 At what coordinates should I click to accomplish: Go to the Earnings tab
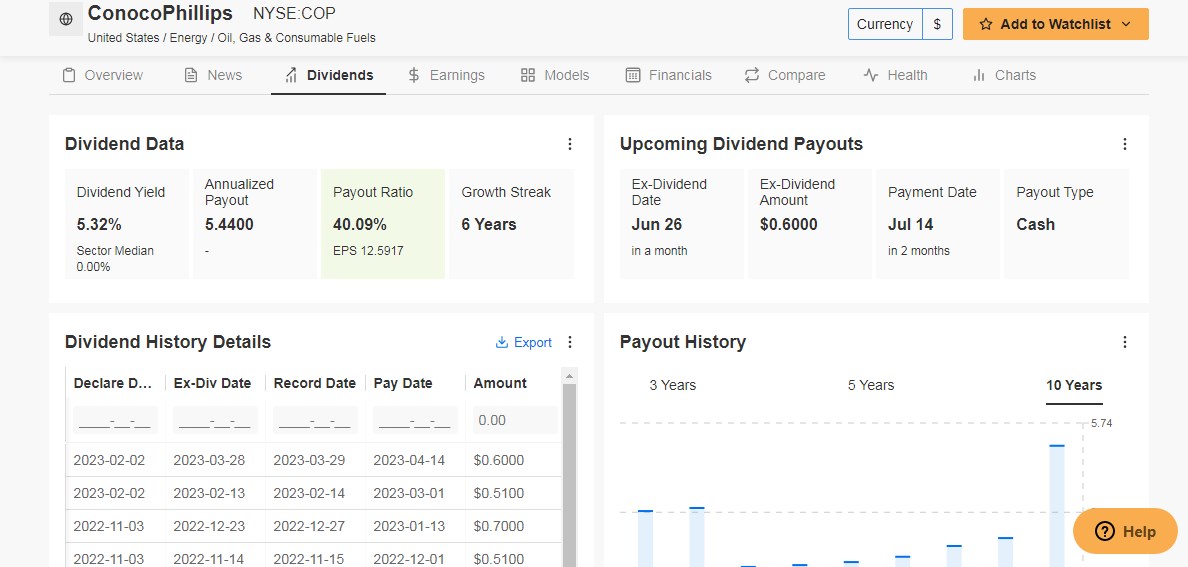446,75
